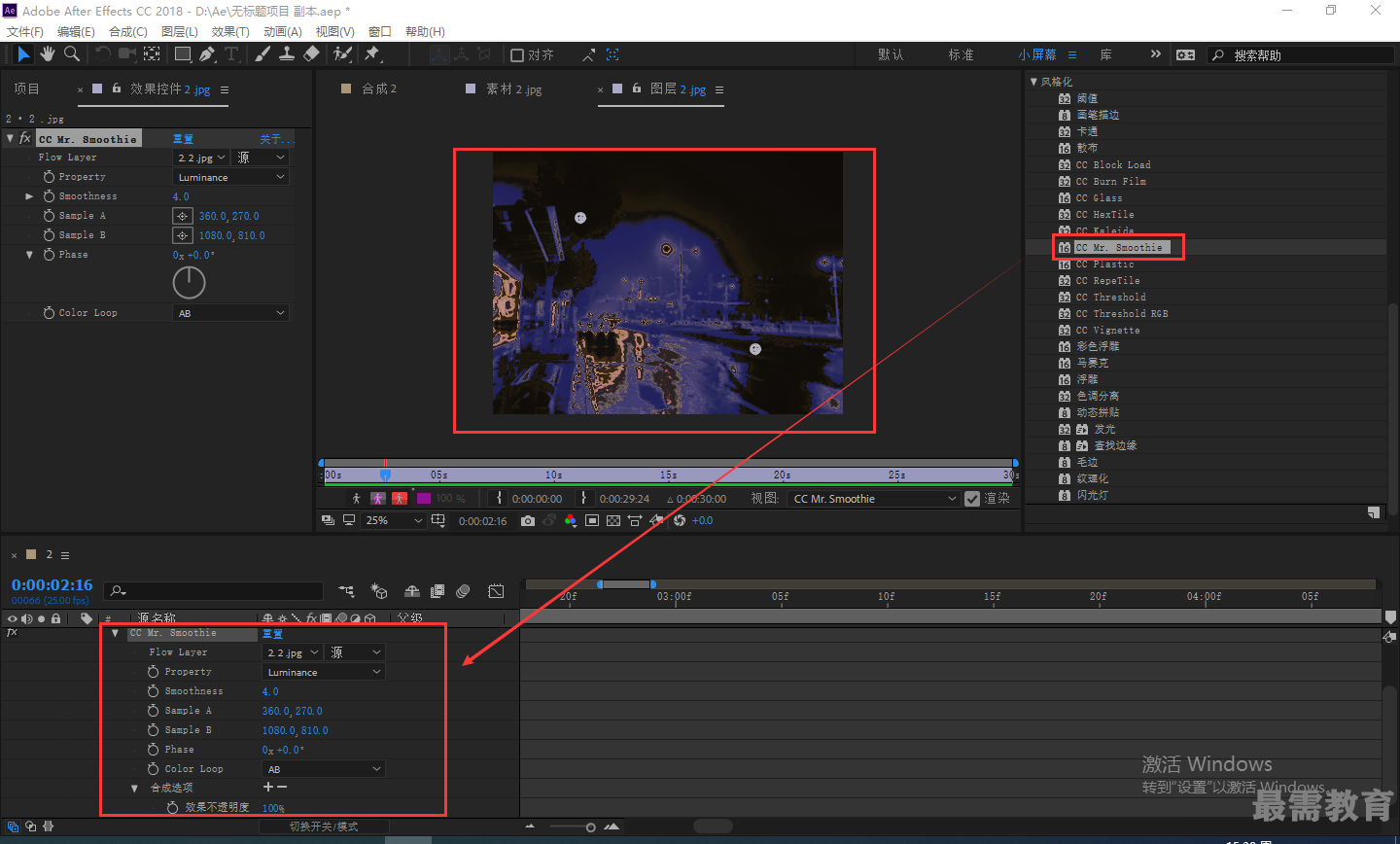Open Color Loop AB dropdown in effect controls
1400x844 pixels.
tap(231, 313)
